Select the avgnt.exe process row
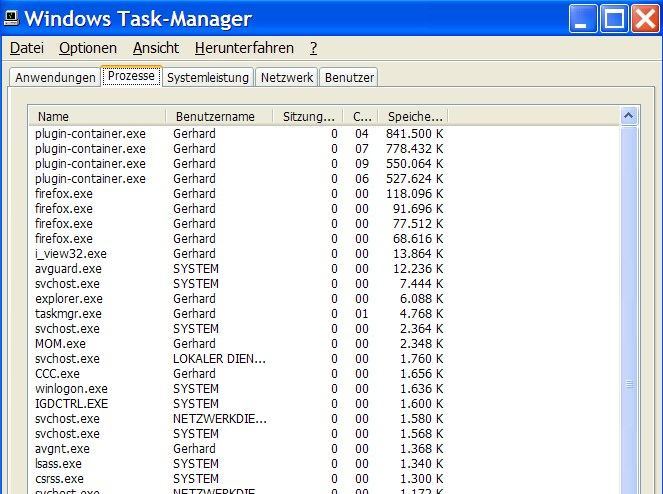This screenshot has height=494, width=663. tap(239, 449)
